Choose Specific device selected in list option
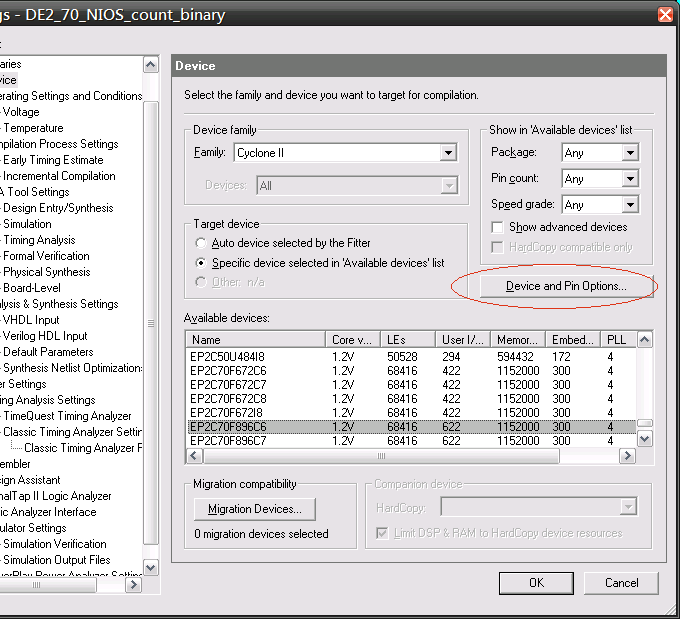Screen dimensions: 680x619 click(202, 263)
